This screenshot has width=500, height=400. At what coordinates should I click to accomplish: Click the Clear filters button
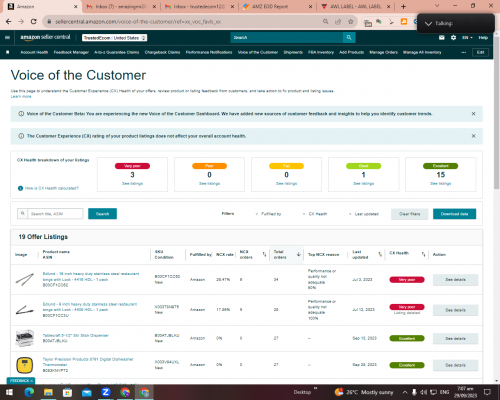point(410,214)
